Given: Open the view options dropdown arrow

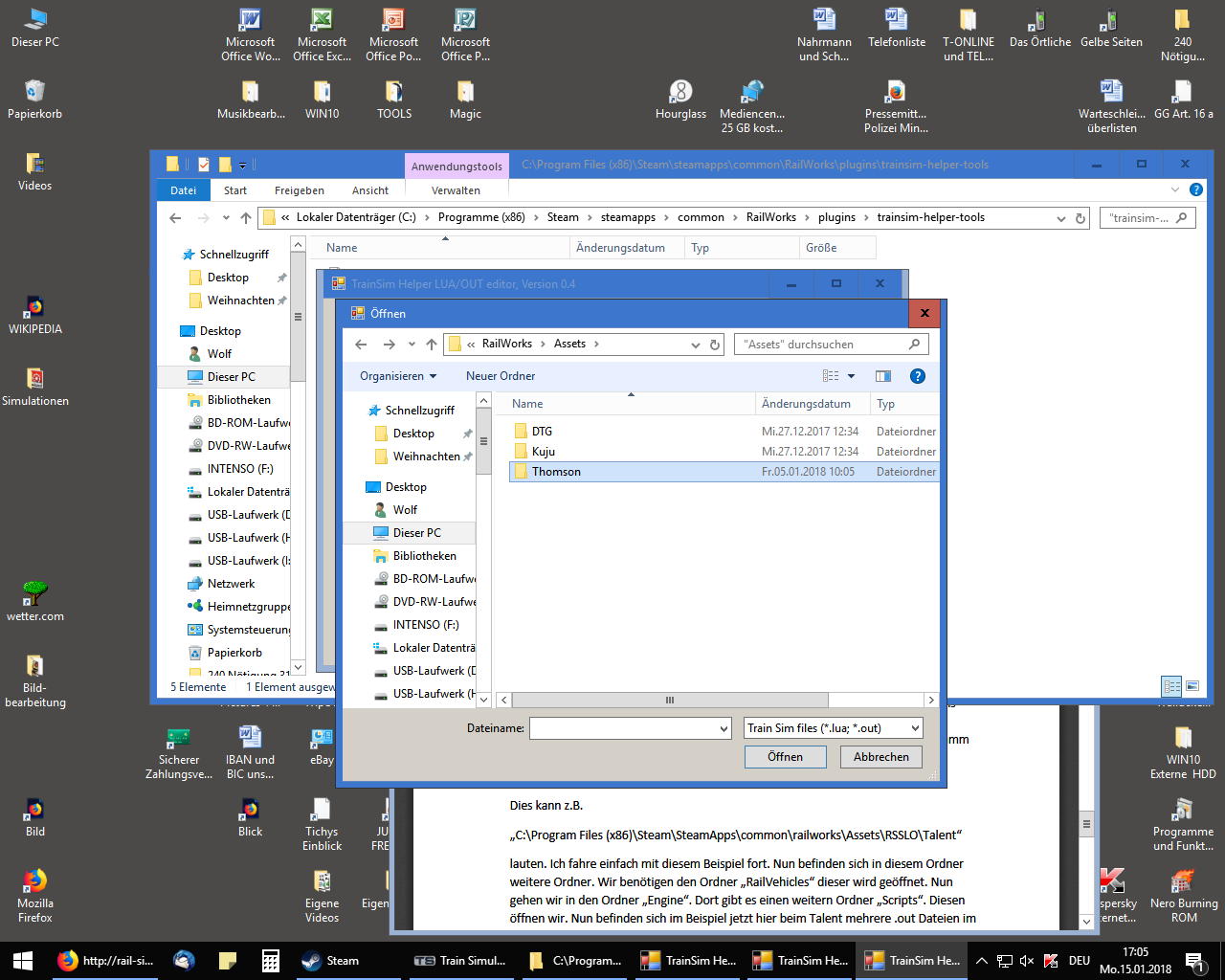Looking at the screenshot, I should 851,376.
